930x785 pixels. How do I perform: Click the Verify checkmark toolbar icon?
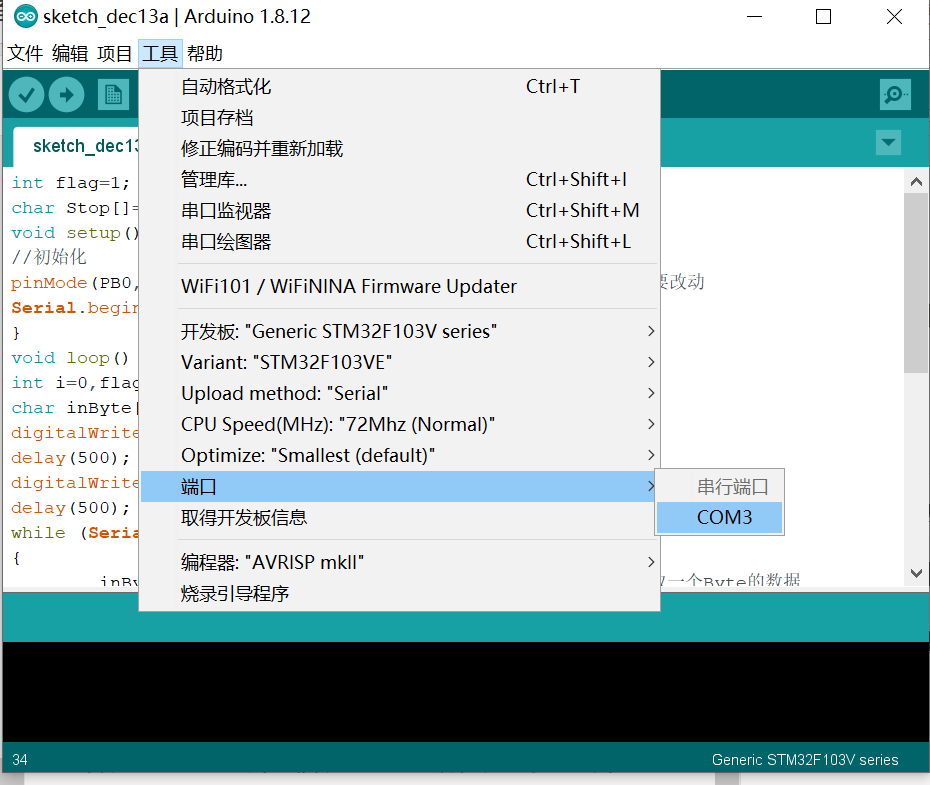click(x=27, y=95)
